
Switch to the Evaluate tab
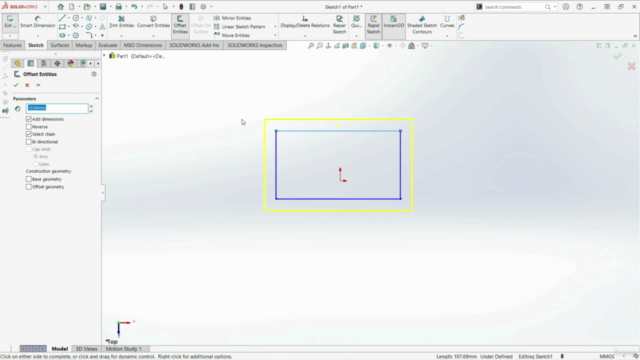pos(108,45)
